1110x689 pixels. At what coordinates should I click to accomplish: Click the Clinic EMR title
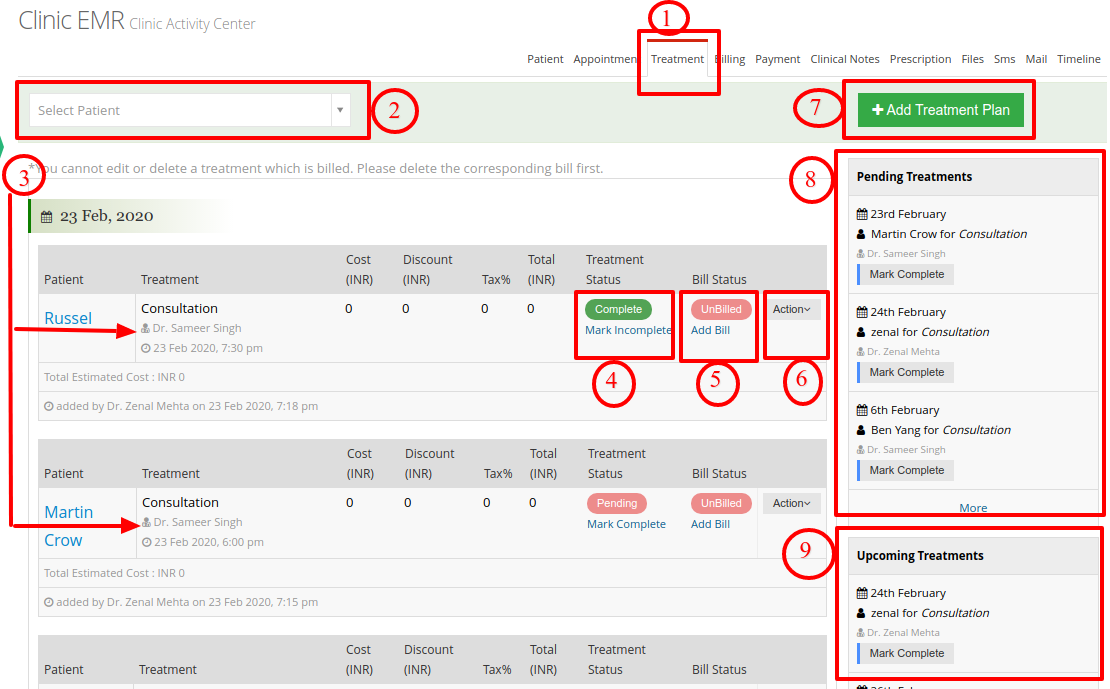point(71,21)
